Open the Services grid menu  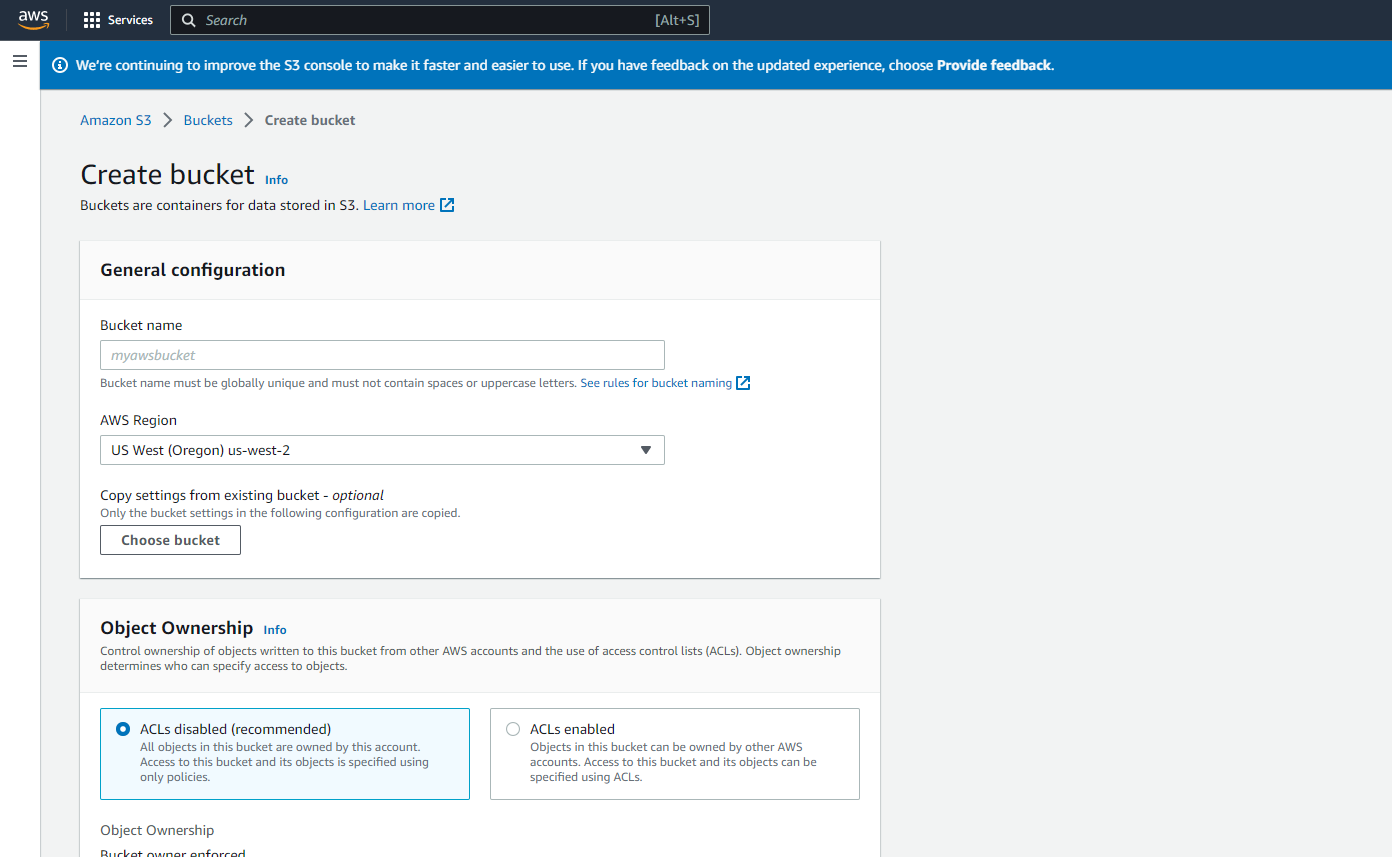(92, 20)
